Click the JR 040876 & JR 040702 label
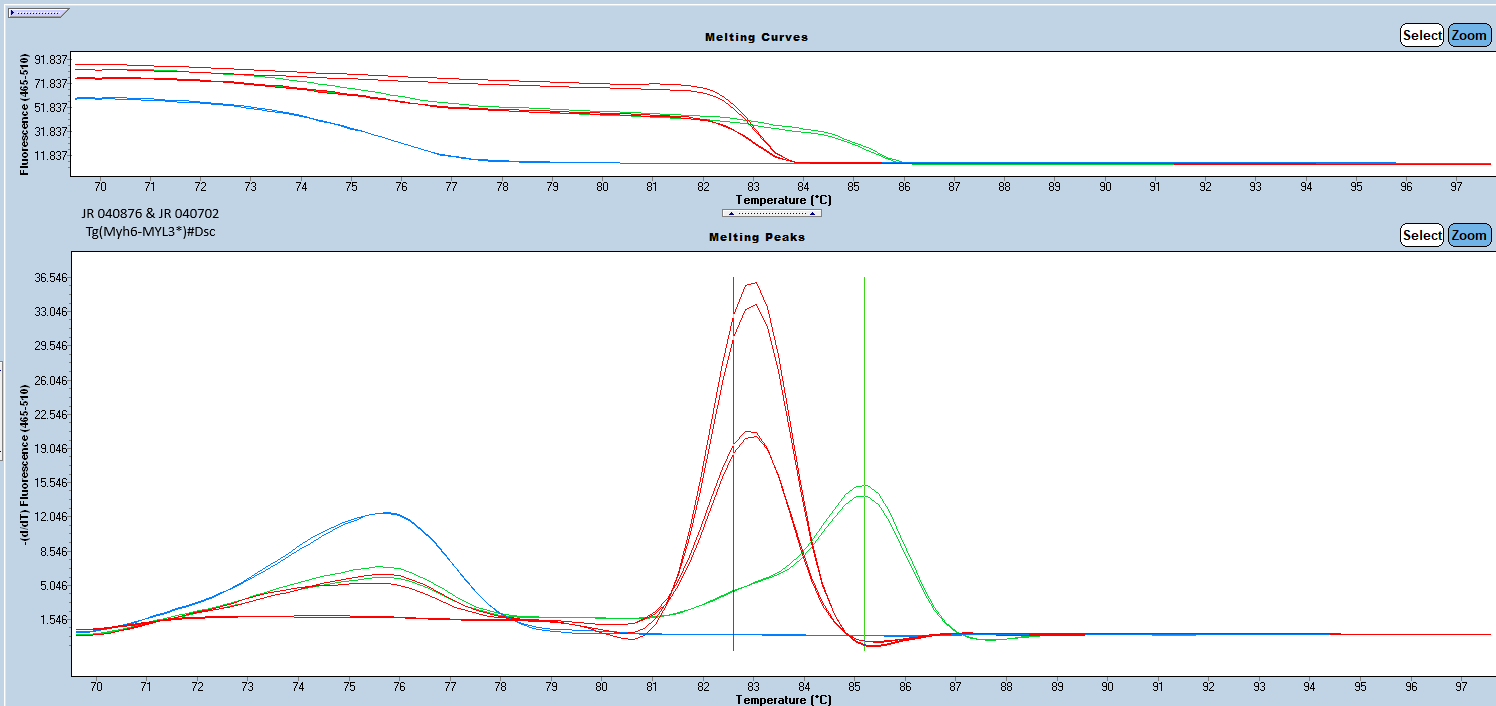 click(150, 214)
